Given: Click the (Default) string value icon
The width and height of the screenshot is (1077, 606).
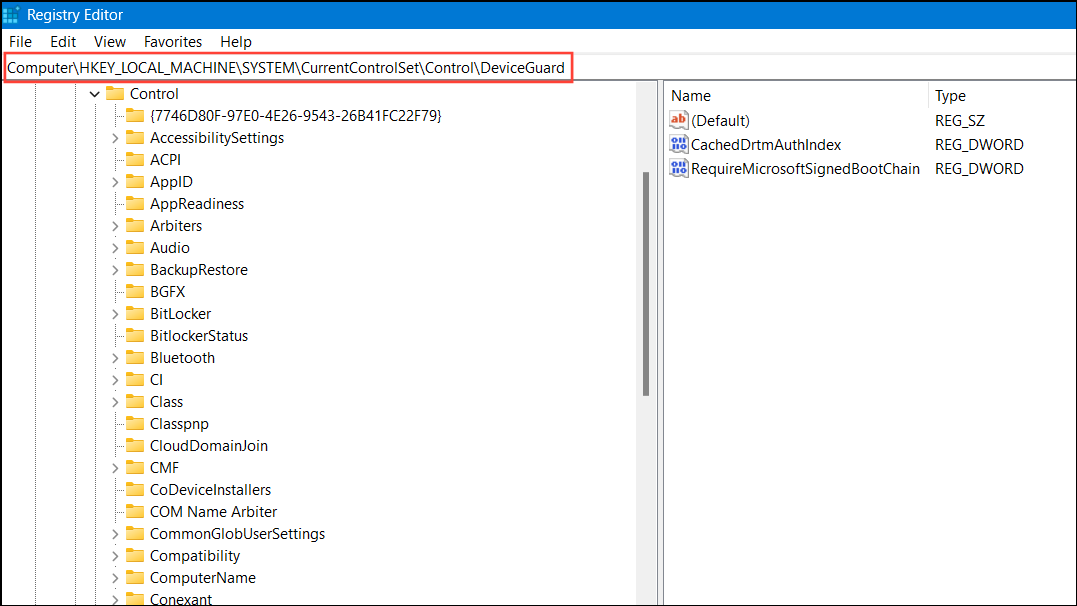Looking at the screenshot, I should (679, 120).
